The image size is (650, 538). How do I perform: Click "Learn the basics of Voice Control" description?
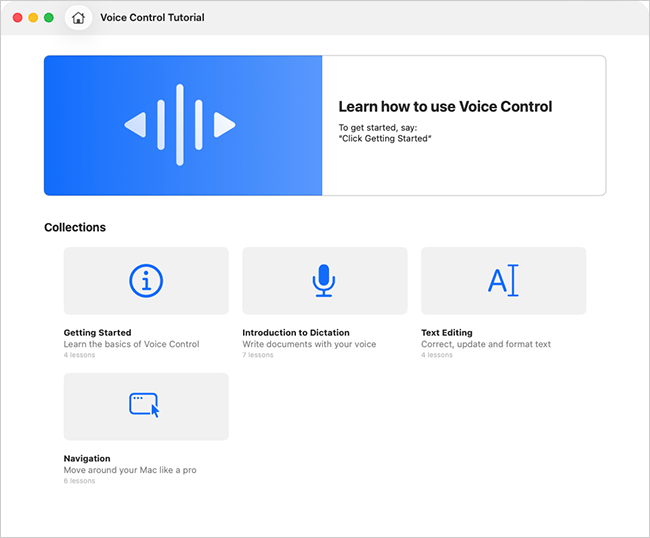[131, 344]
